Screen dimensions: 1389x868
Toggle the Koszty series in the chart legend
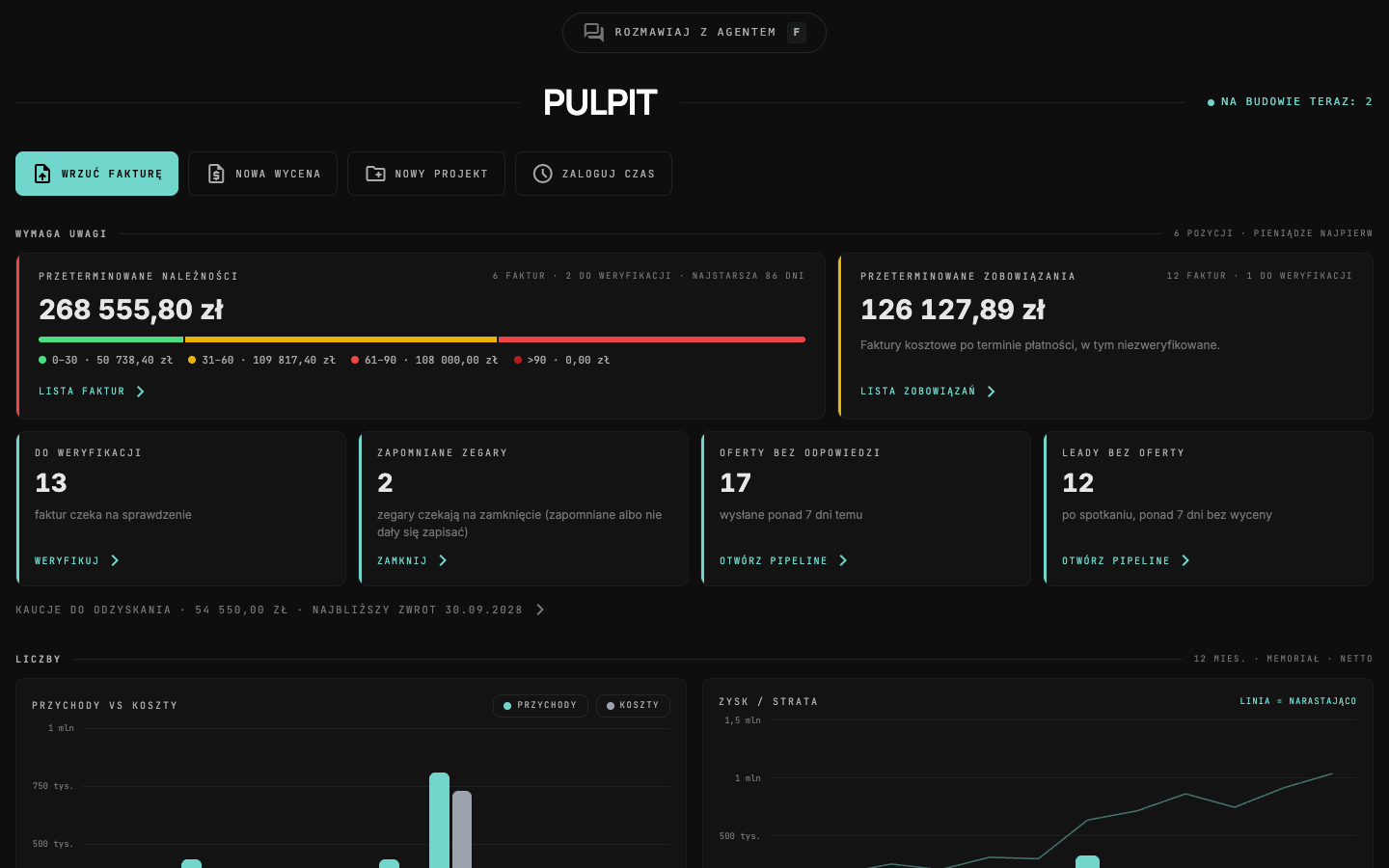[x=633, y=706]
